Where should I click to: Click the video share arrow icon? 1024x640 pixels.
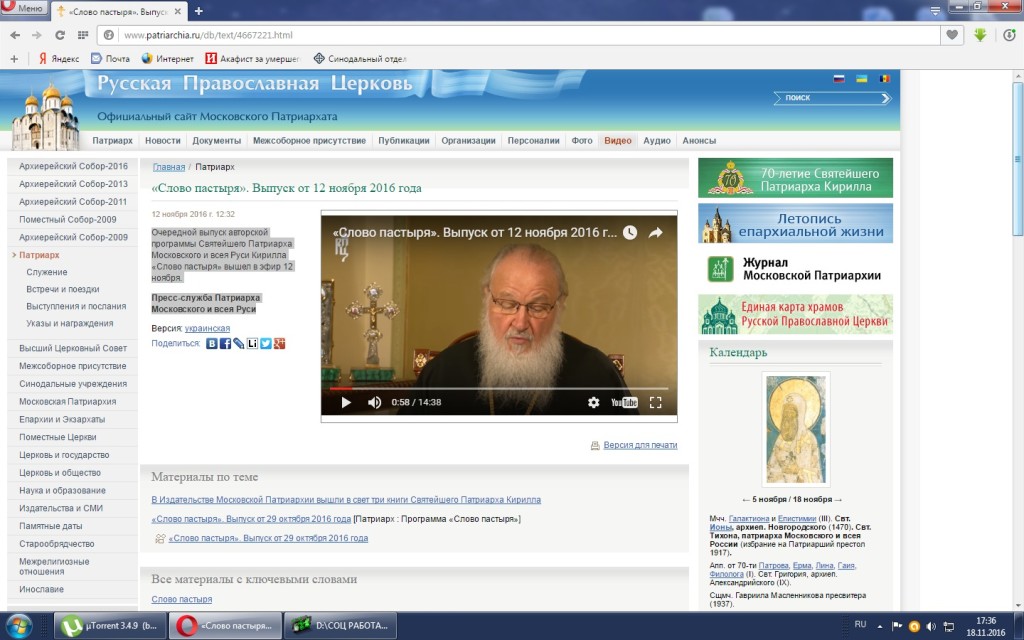[655, 232]
